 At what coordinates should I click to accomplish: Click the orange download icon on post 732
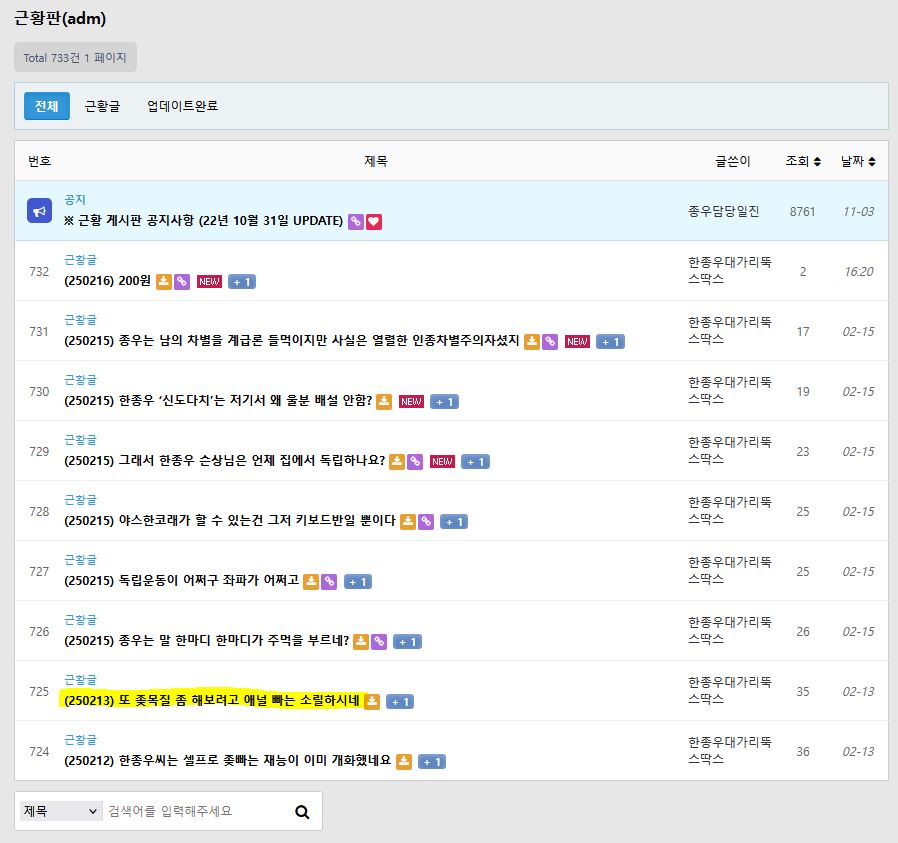pos(164,282)
